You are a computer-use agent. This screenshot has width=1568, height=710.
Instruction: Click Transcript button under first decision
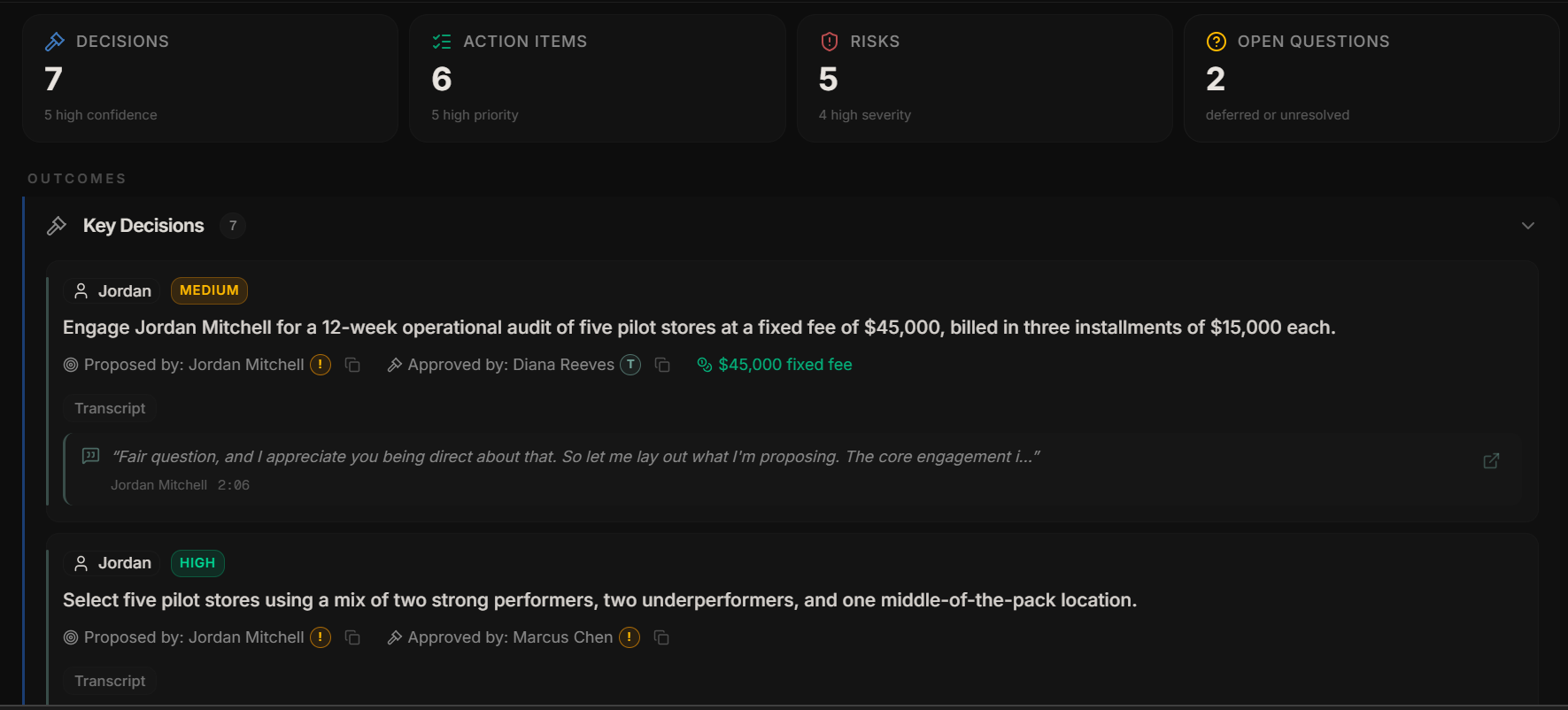110,408
